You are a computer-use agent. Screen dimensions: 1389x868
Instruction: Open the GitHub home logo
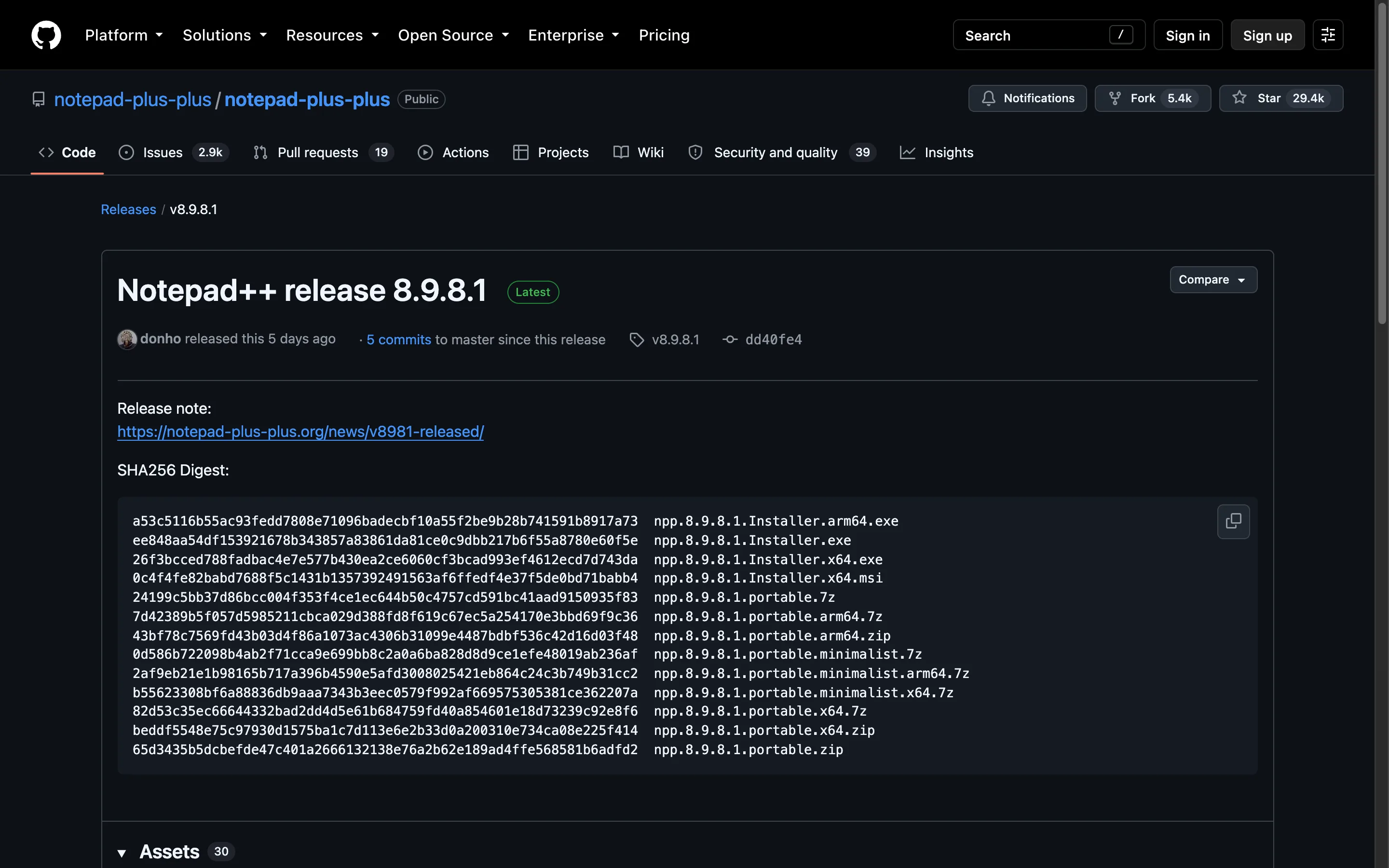[x=46, y=35]
